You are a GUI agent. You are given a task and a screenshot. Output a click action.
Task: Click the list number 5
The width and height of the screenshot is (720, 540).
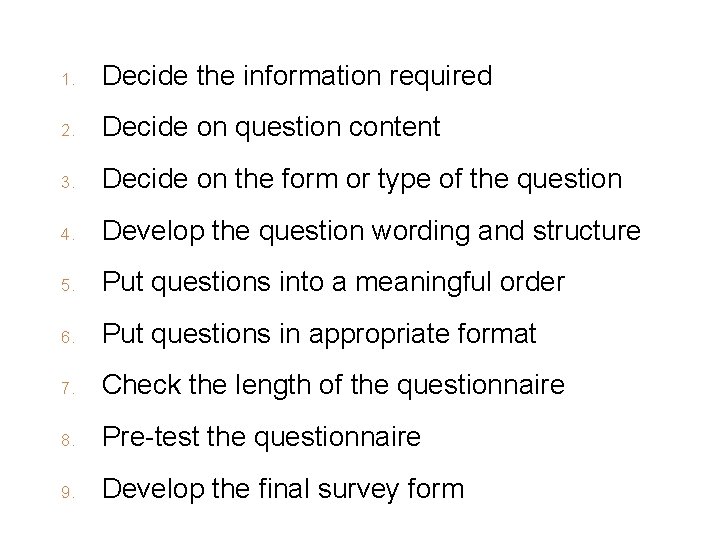pyautogui.click(x=68, y=286)
